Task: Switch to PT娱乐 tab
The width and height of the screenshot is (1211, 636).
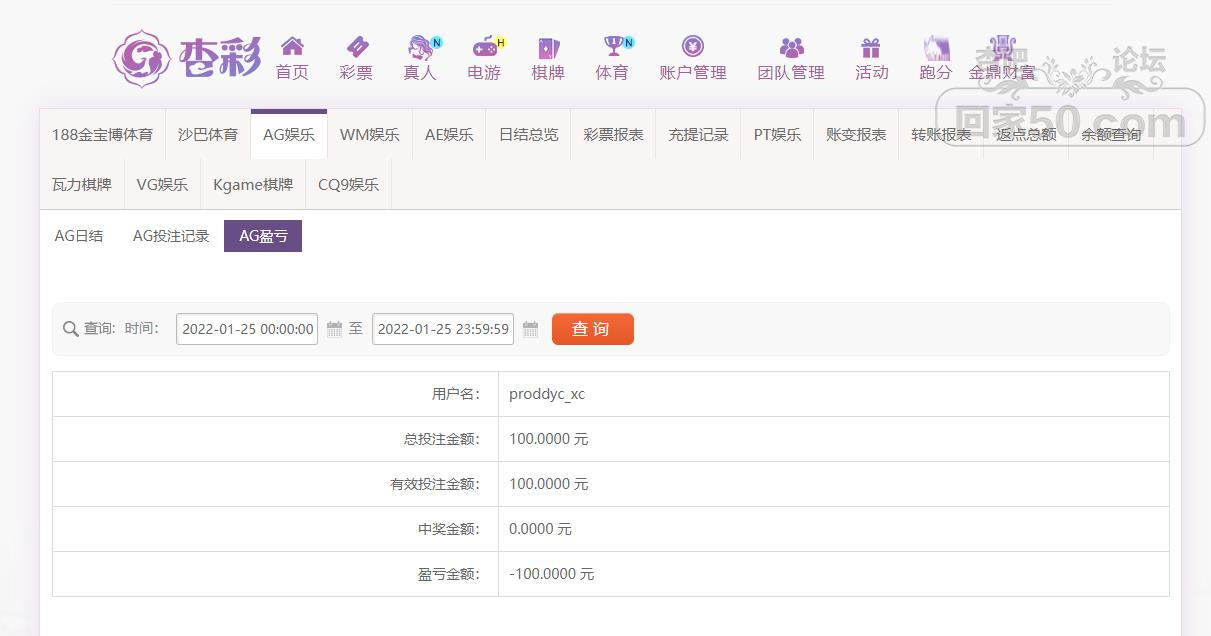Action: (x=777, y=134)
